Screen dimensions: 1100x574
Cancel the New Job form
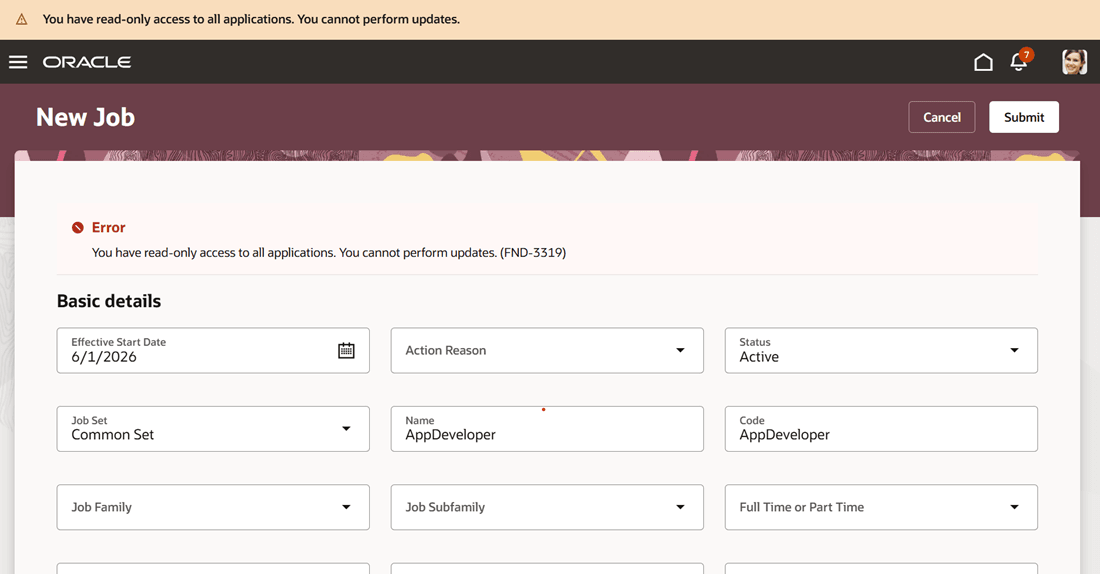coord(941,117)
